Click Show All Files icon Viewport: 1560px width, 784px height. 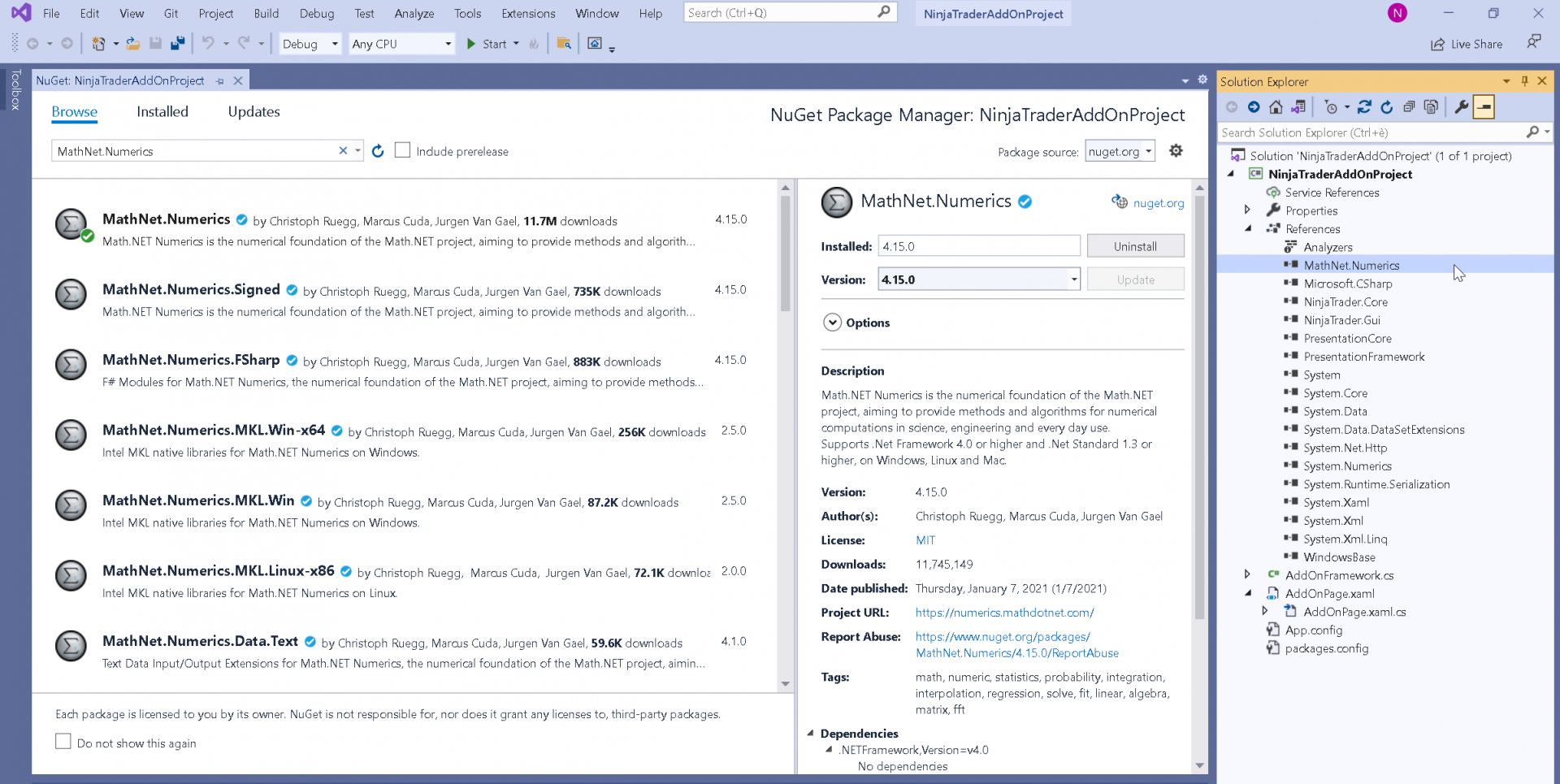click(1431, 107)
